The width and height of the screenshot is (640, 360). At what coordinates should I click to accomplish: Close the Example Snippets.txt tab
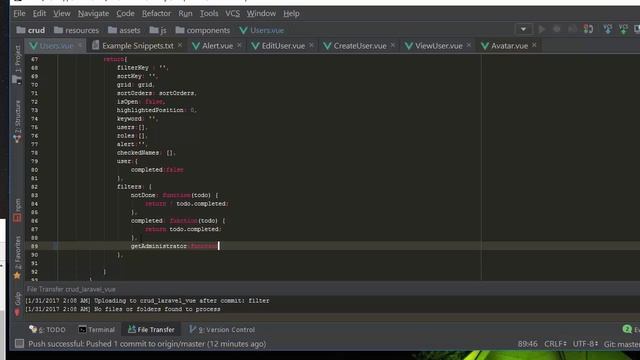pyautogui.click(x=180, y=45)
